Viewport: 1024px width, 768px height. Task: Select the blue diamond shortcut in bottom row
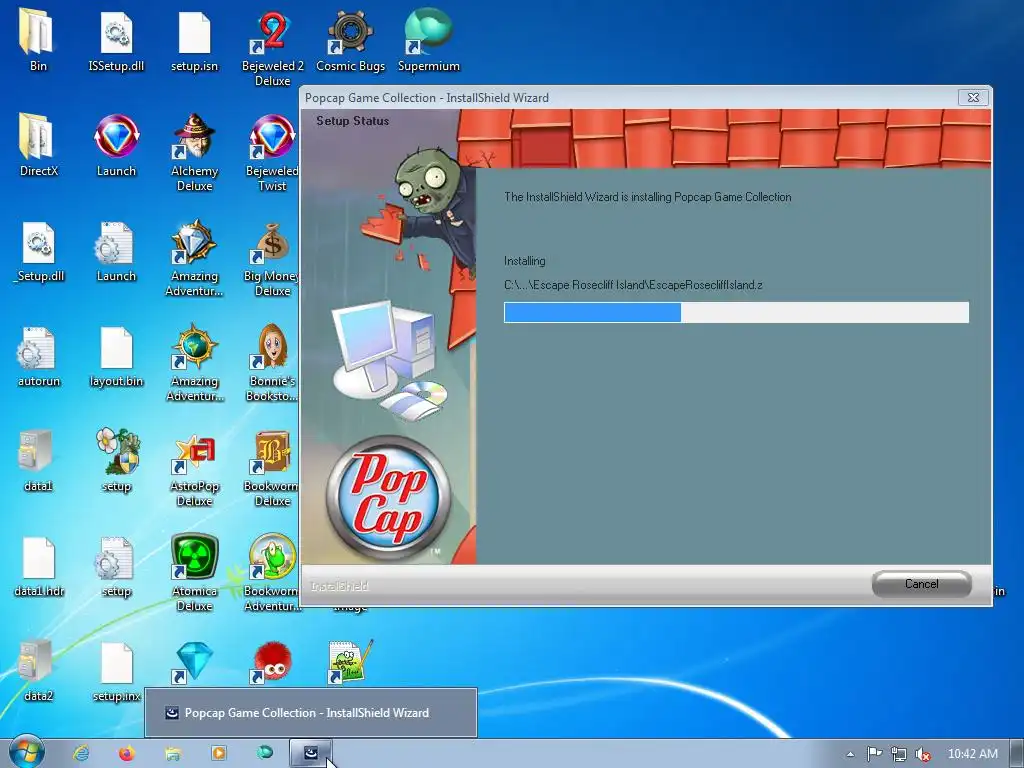tap(194, 662)
